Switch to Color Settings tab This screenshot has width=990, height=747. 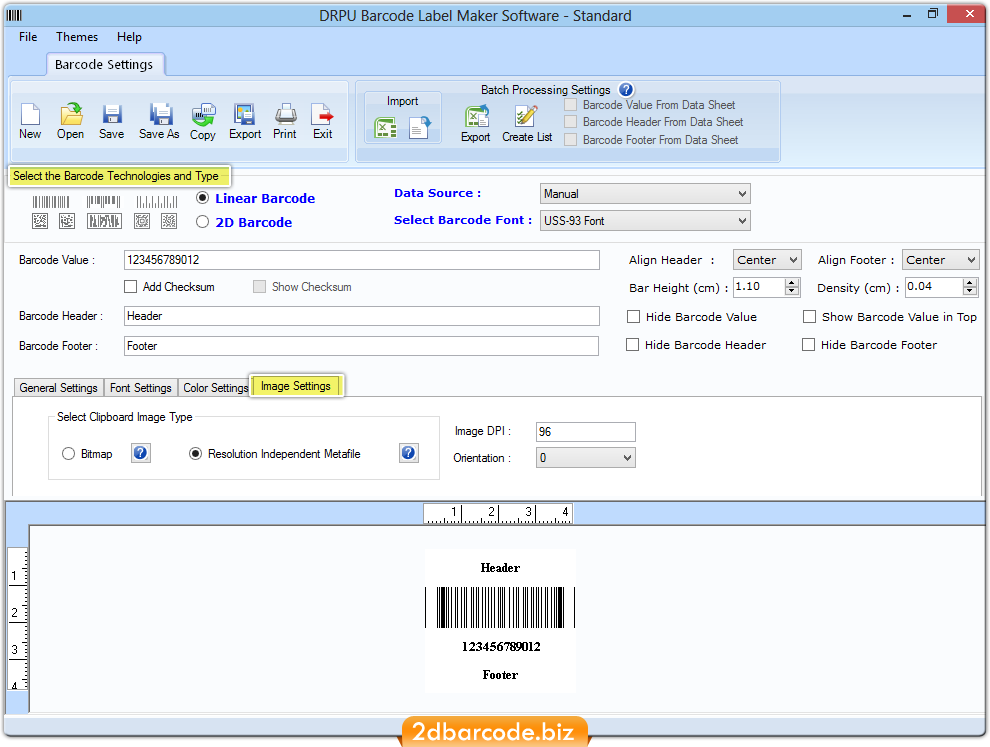coord(215,388)
